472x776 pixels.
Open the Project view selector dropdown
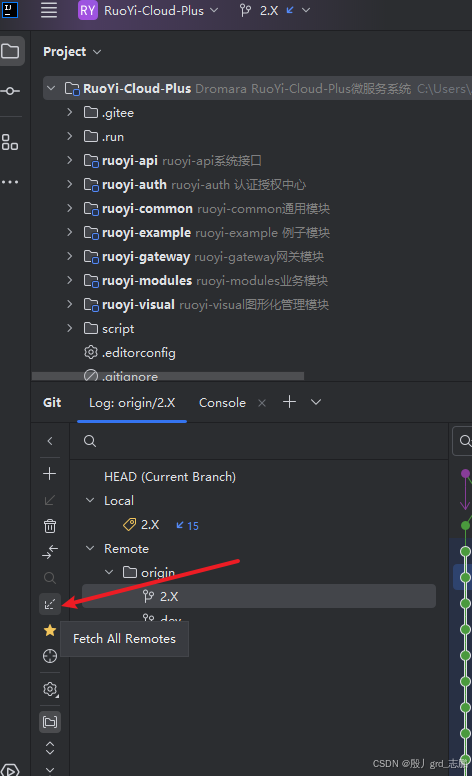[72, 52]
